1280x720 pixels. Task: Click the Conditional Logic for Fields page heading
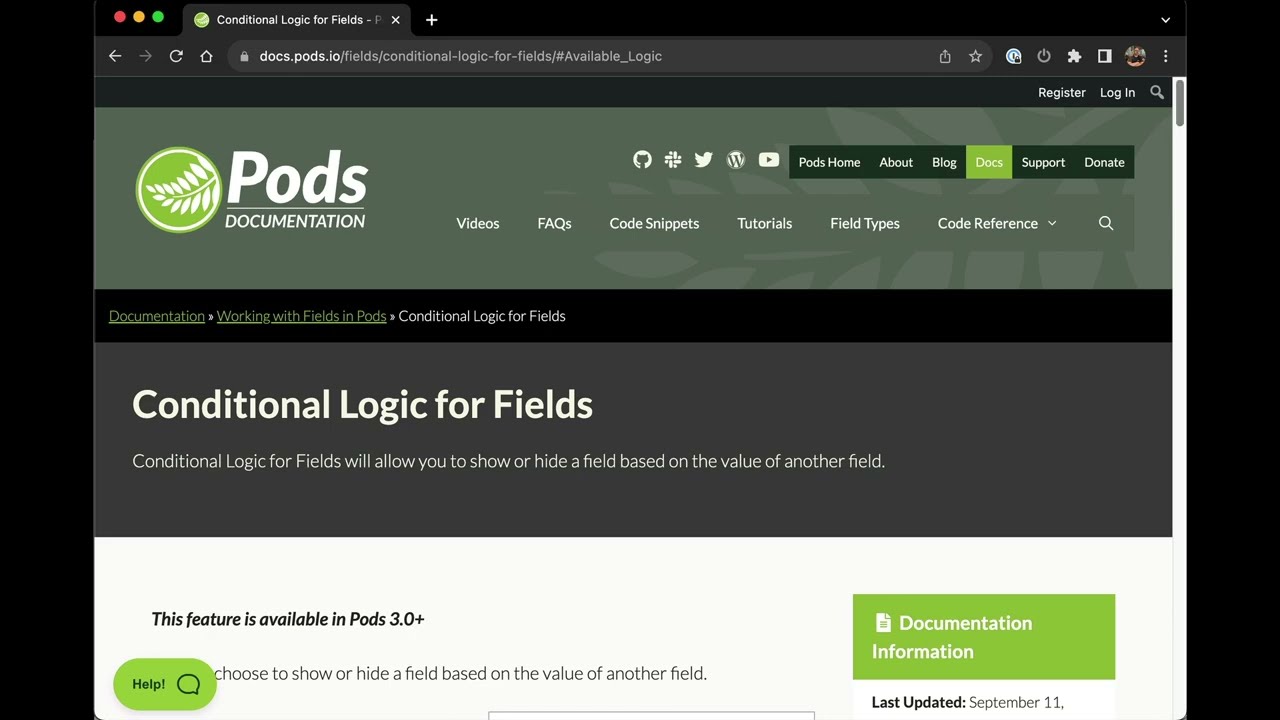(x=362, y=404)
